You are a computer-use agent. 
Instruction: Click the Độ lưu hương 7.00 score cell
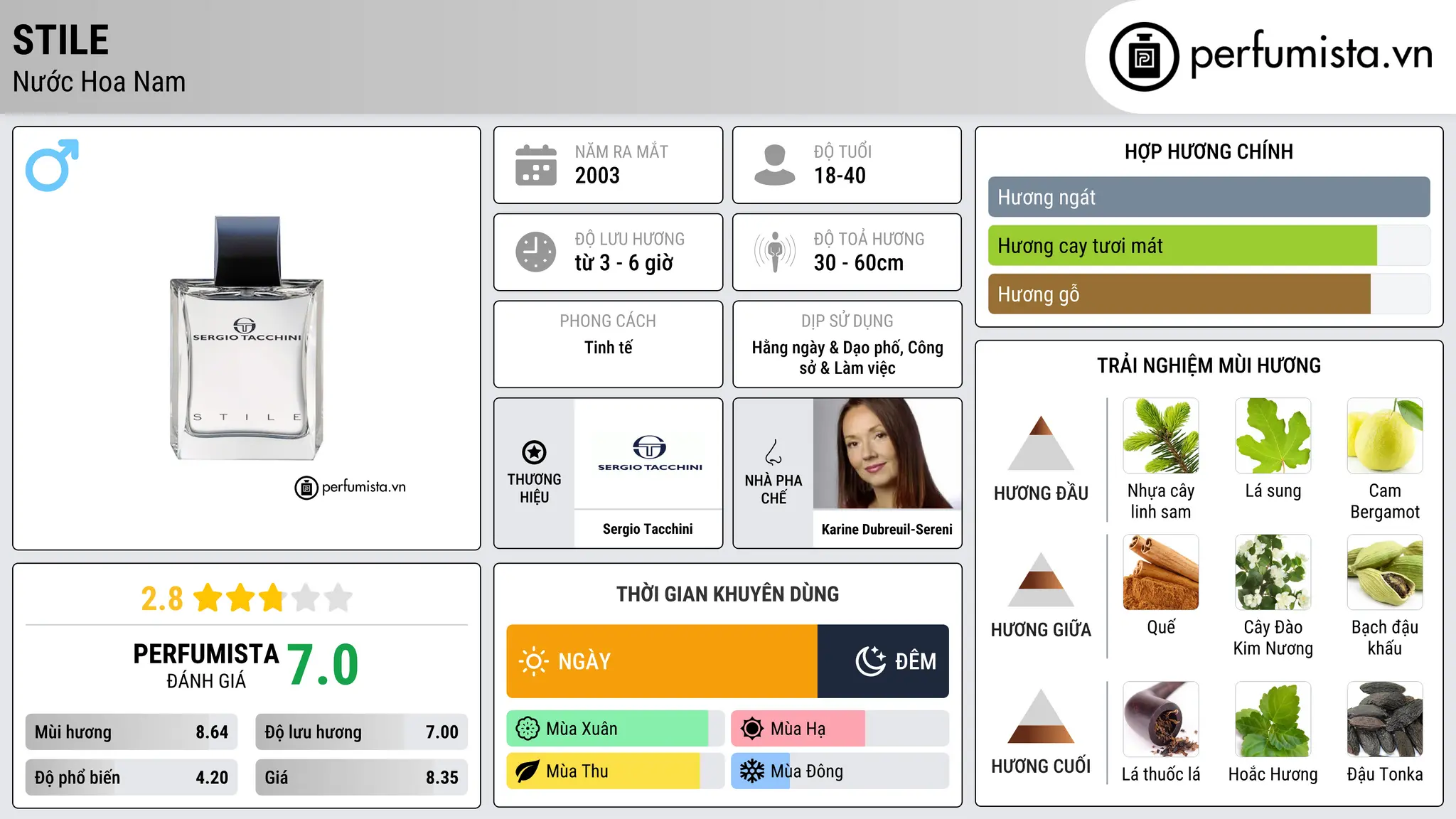(362, 732)
